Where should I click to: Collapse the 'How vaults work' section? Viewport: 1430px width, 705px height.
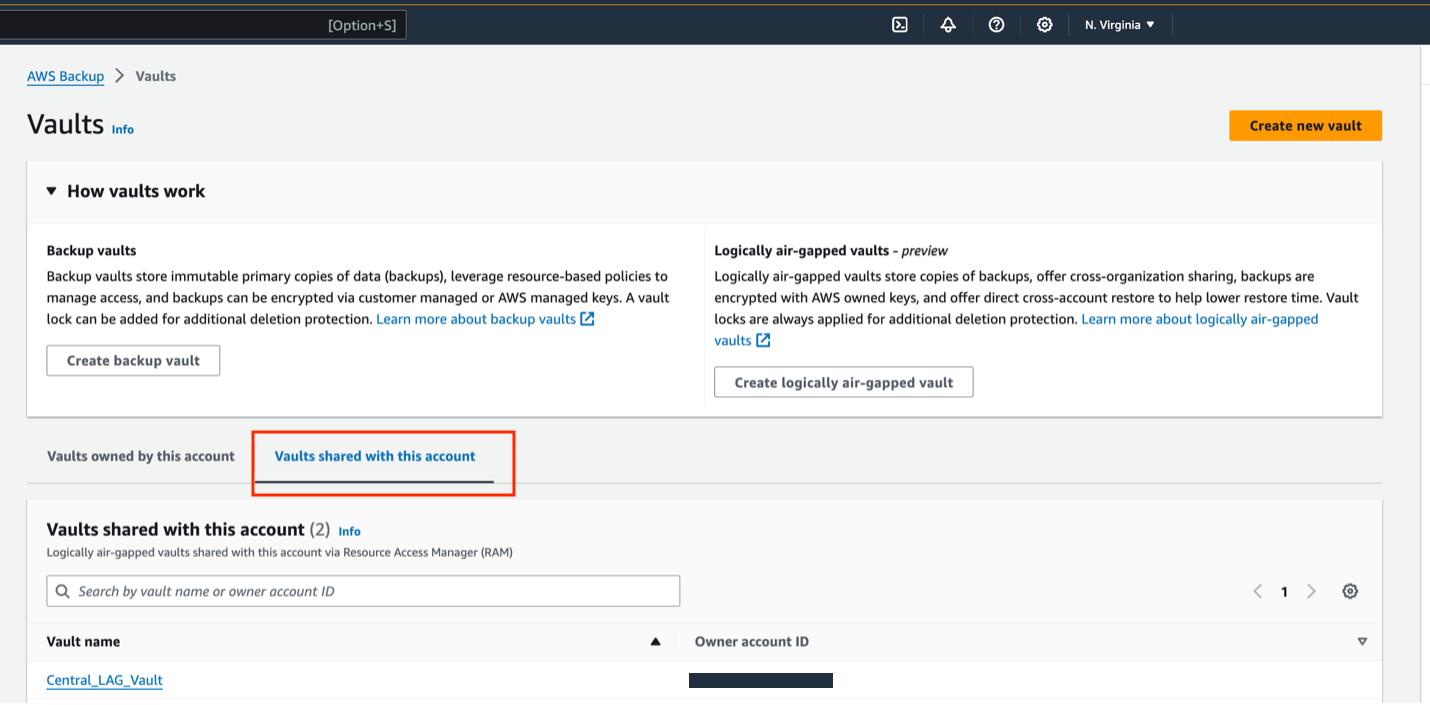tap(51, 190)
